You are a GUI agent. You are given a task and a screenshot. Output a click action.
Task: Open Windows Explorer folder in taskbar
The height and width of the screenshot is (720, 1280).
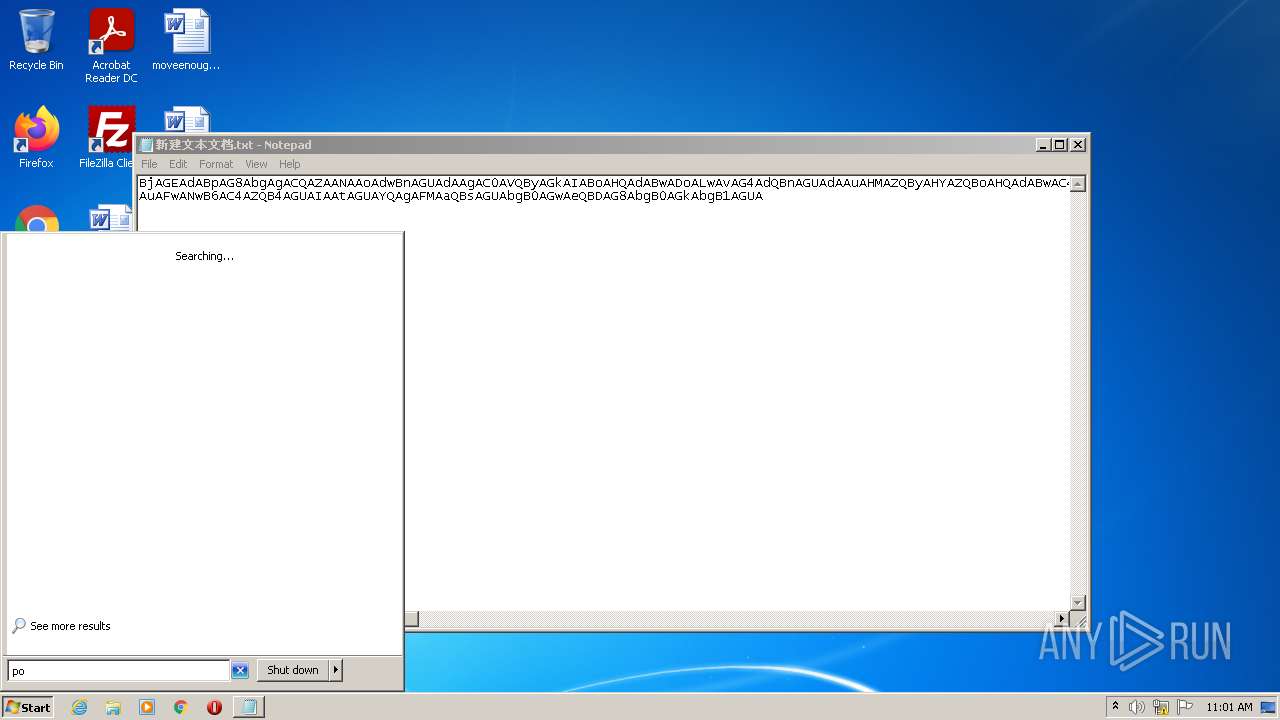click(113, 707)
